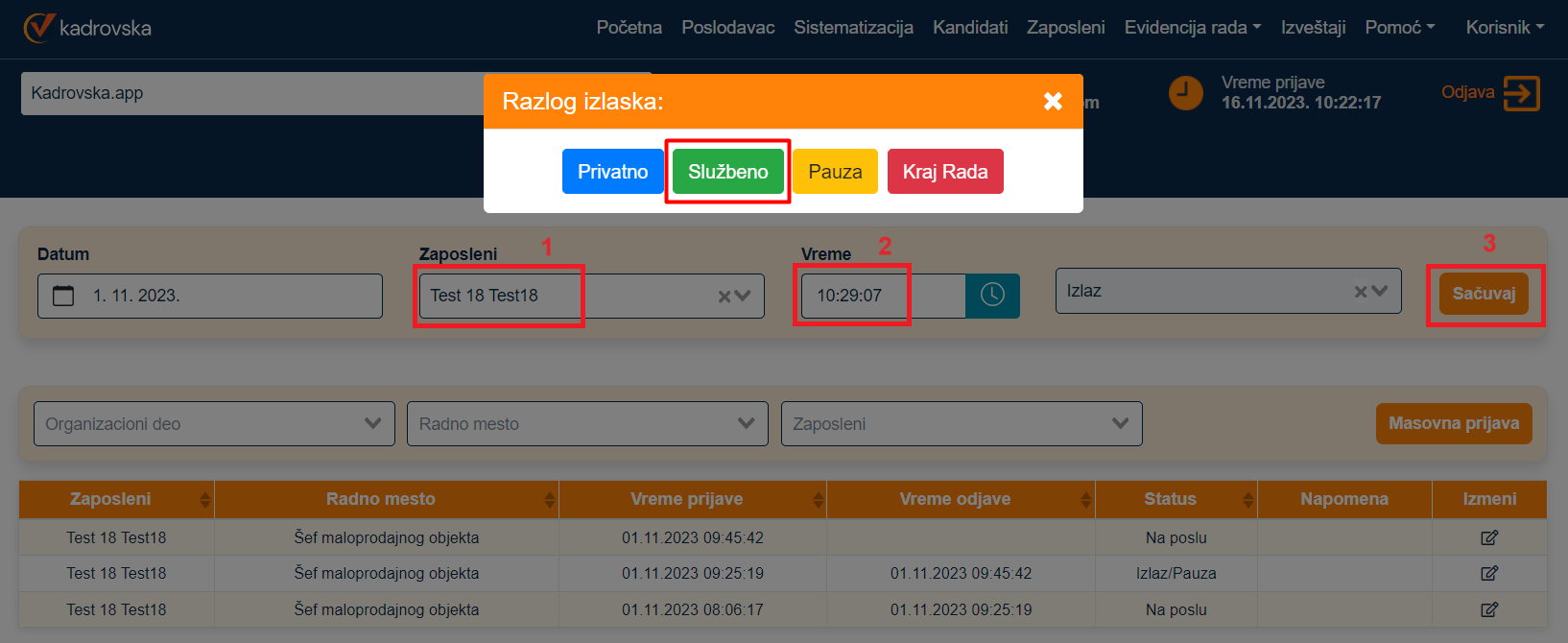Viewport: 1568px width, 643px height.
Task: Open the Korisnik menu
Action: 1504,28
